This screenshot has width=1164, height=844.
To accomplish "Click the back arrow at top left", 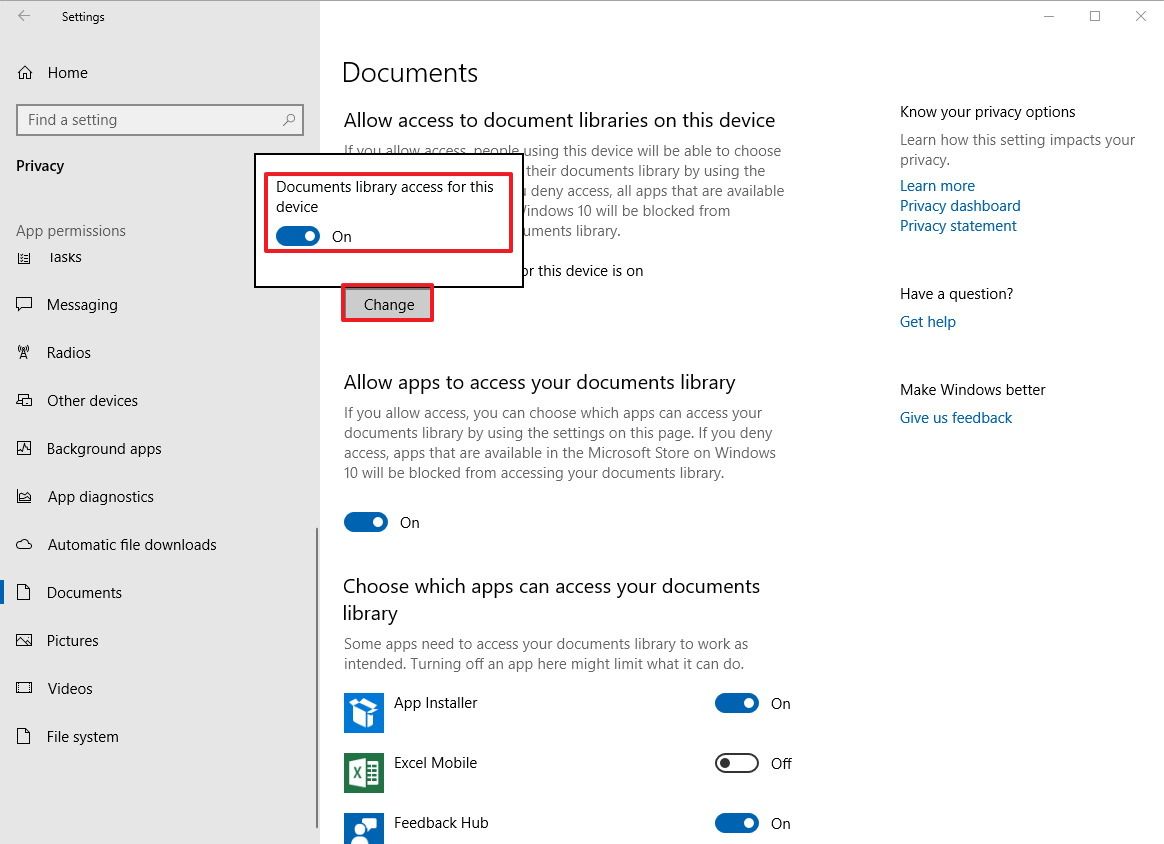I will 23,16.
